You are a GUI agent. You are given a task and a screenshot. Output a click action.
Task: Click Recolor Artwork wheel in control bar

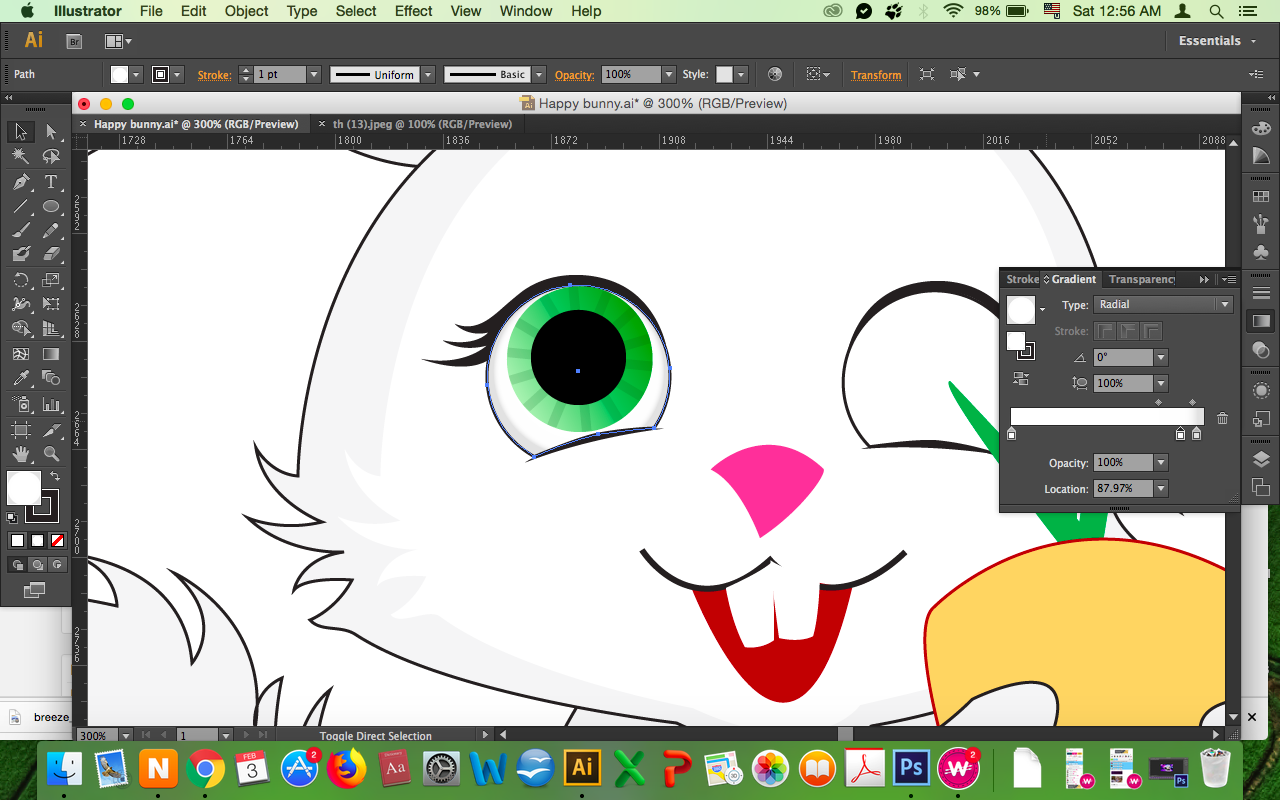[774, 74]
